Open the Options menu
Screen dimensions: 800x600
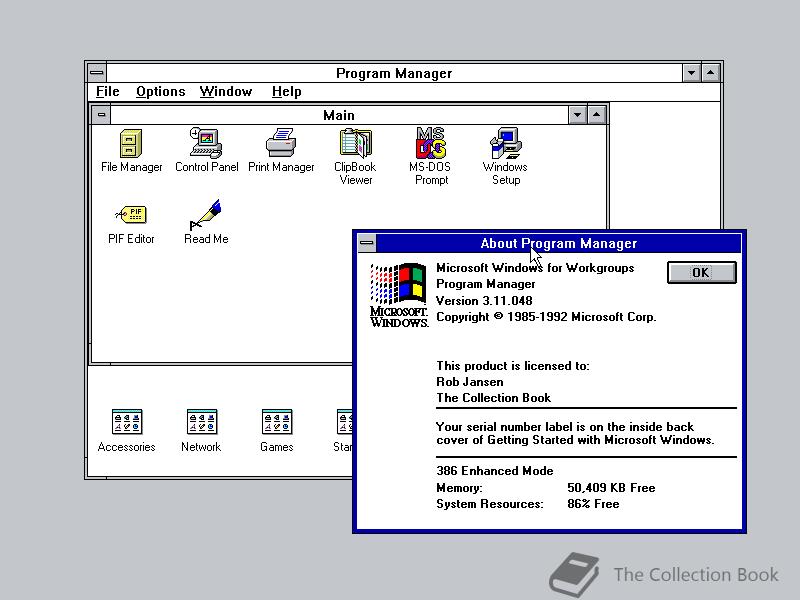pos(161,92)
